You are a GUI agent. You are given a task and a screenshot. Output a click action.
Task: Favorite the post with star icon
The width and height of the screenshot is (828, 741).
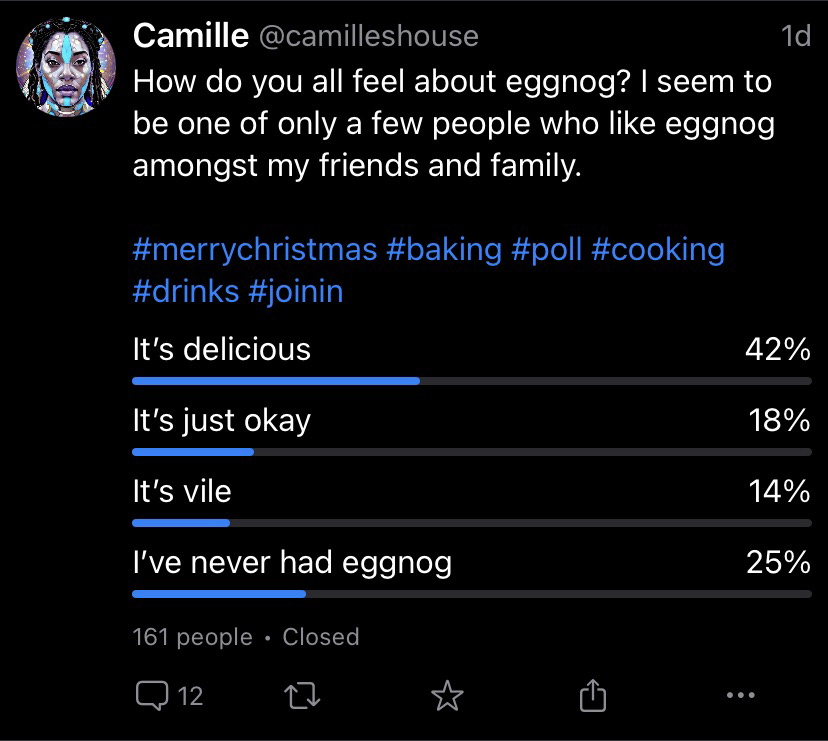(447, 695)
